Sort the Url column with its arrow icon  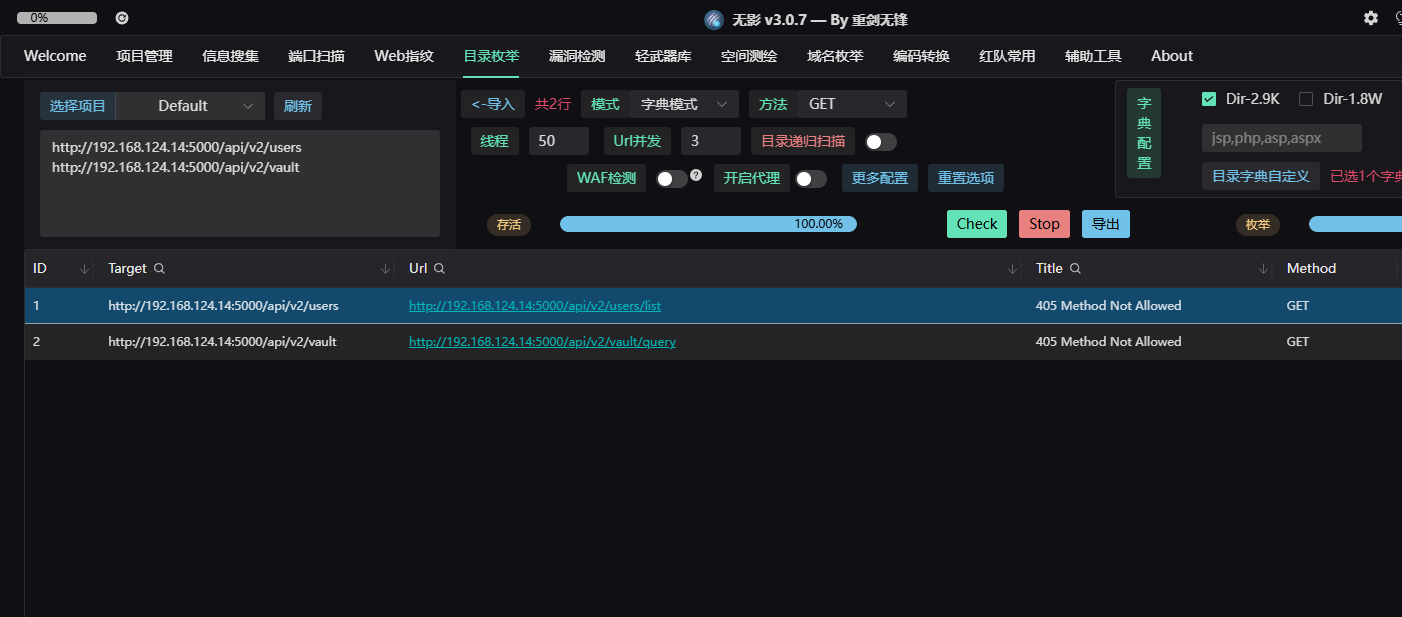(x=1013, y=269)
